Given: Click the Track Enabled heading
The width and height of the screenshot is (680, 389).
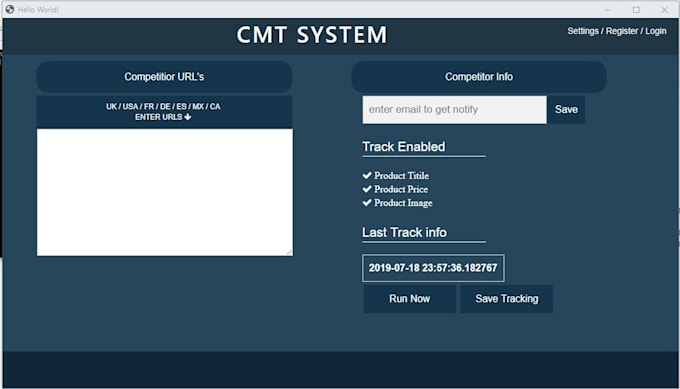Looking at the screenshot, I should click(404, 147).
